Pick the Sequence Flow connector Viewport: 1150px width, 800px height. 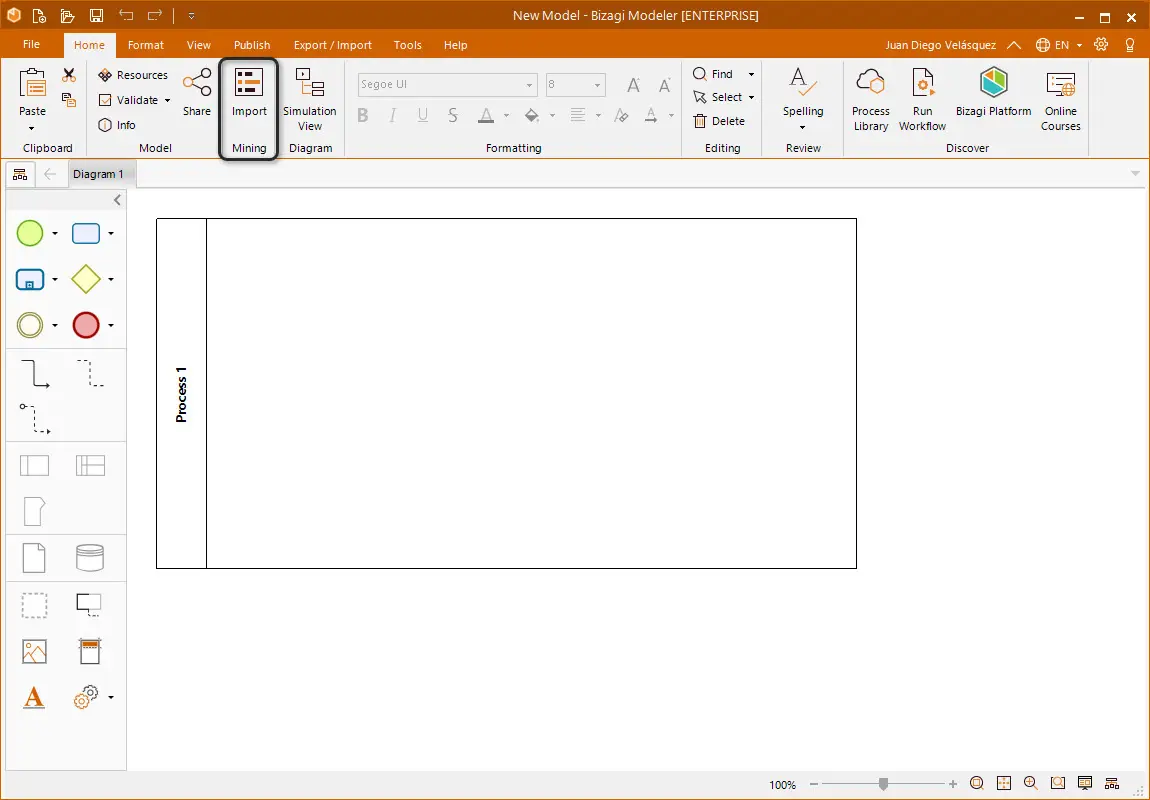click(x=34, y=373)
